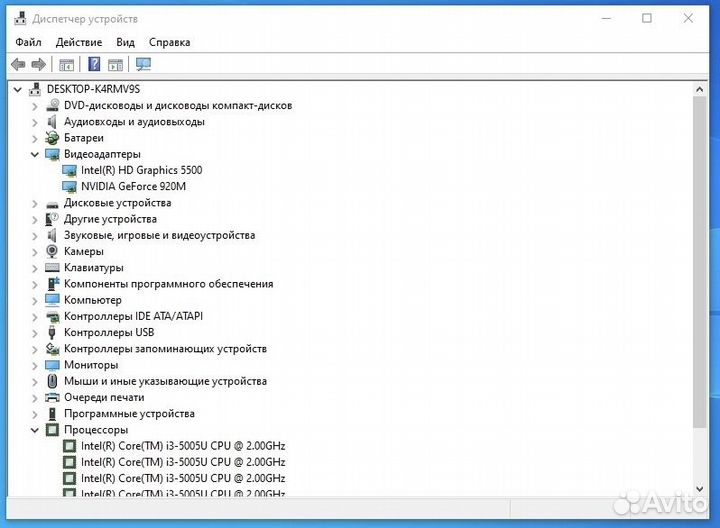
Task: Click the scrollbar down arrow
Action: 699,489
